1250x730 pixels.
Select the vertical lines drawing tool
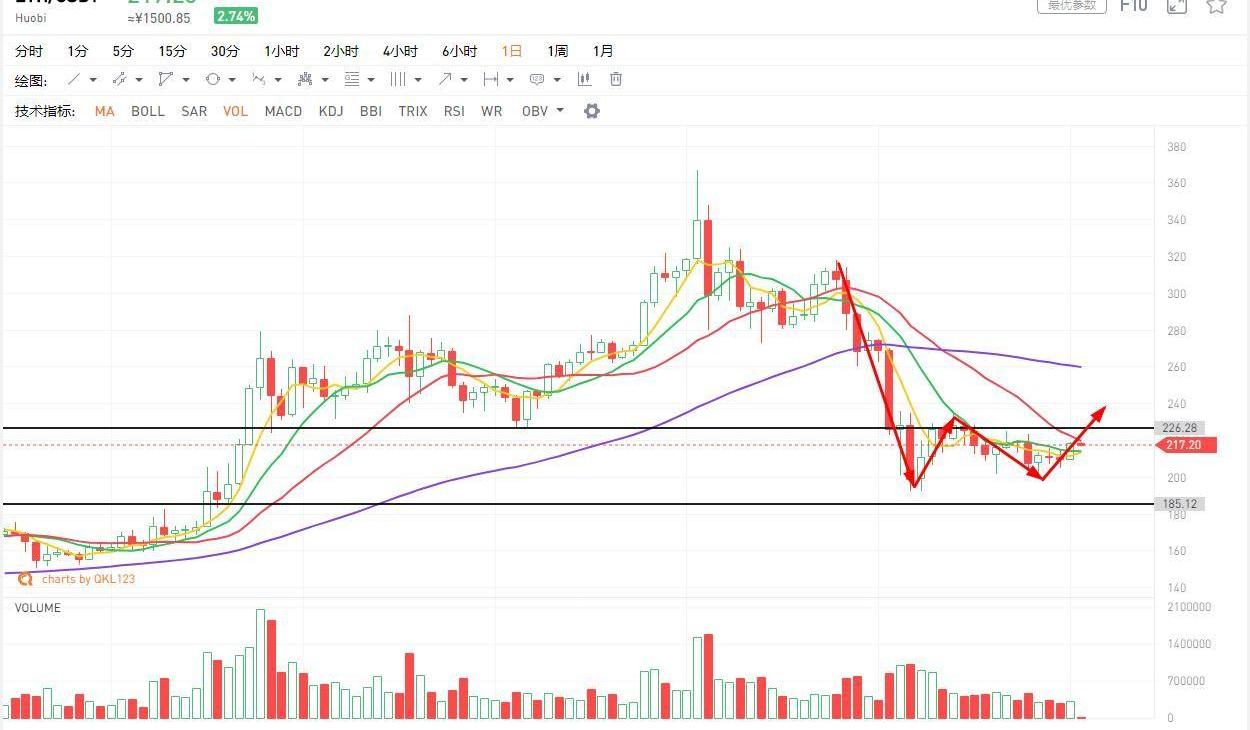pyautogui.click(x=398, y=80)
